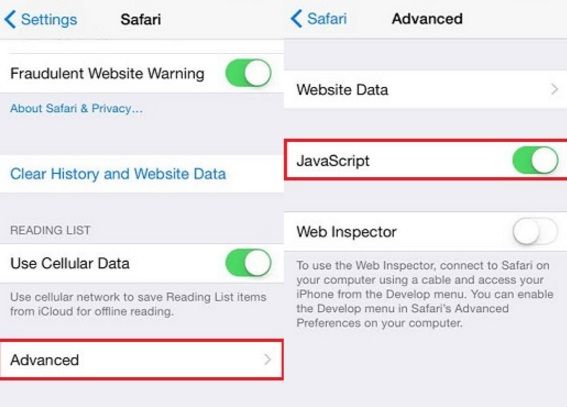This screenshot has height=407, width=567.
Task: Tap the Advanced page title
Action: 427,18
